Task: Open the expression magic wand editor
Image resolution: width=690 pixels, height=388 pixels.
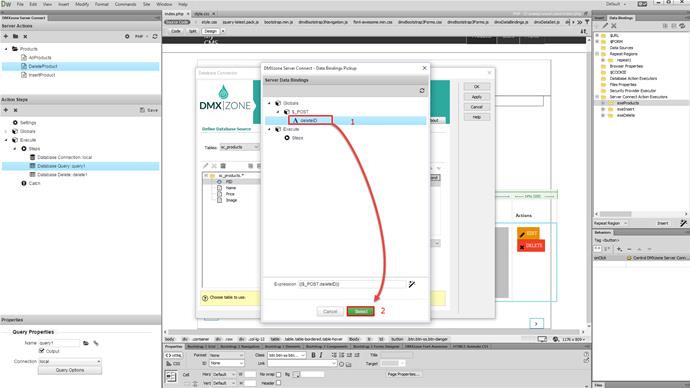Action: pyautogui.click(x=411, y=284)
